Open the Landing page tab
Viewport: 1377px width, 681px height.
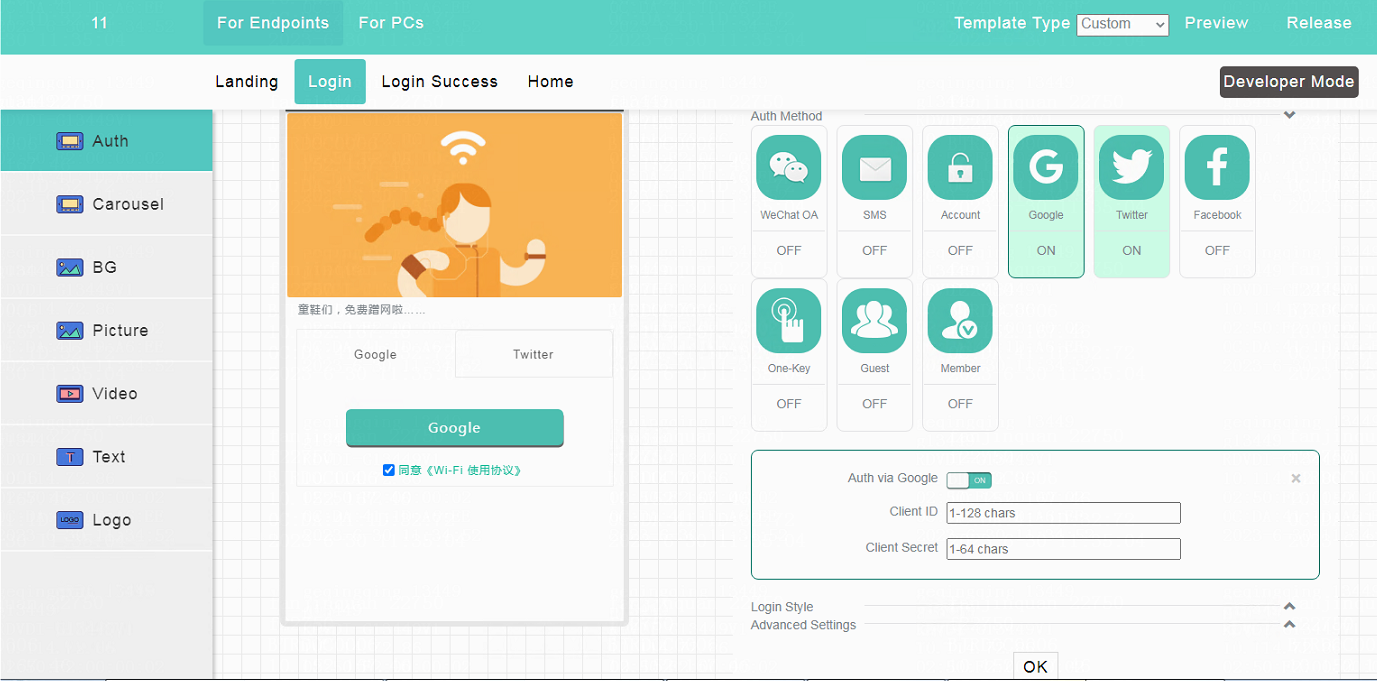(x=247, y=82)
